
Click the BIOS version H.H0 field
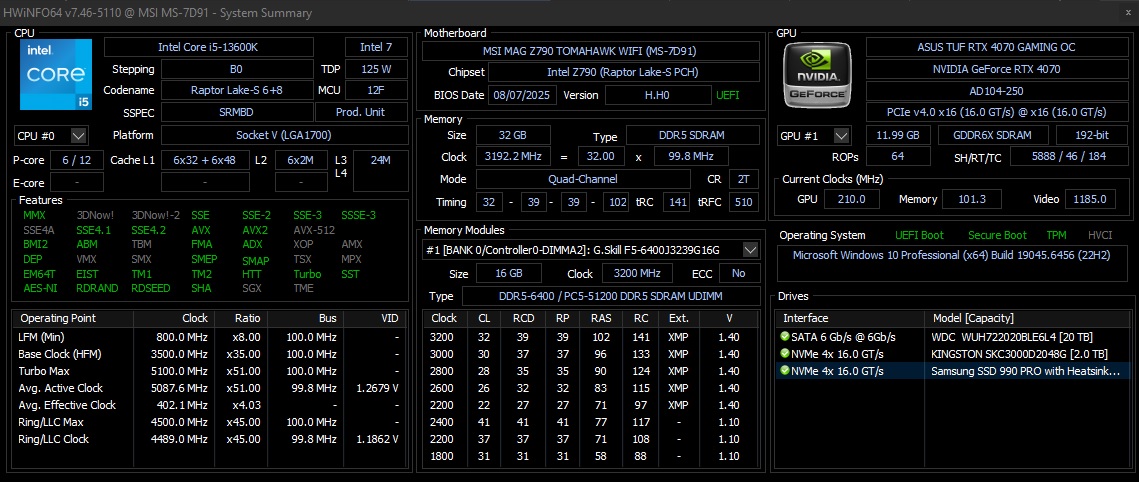coord(658,95)
